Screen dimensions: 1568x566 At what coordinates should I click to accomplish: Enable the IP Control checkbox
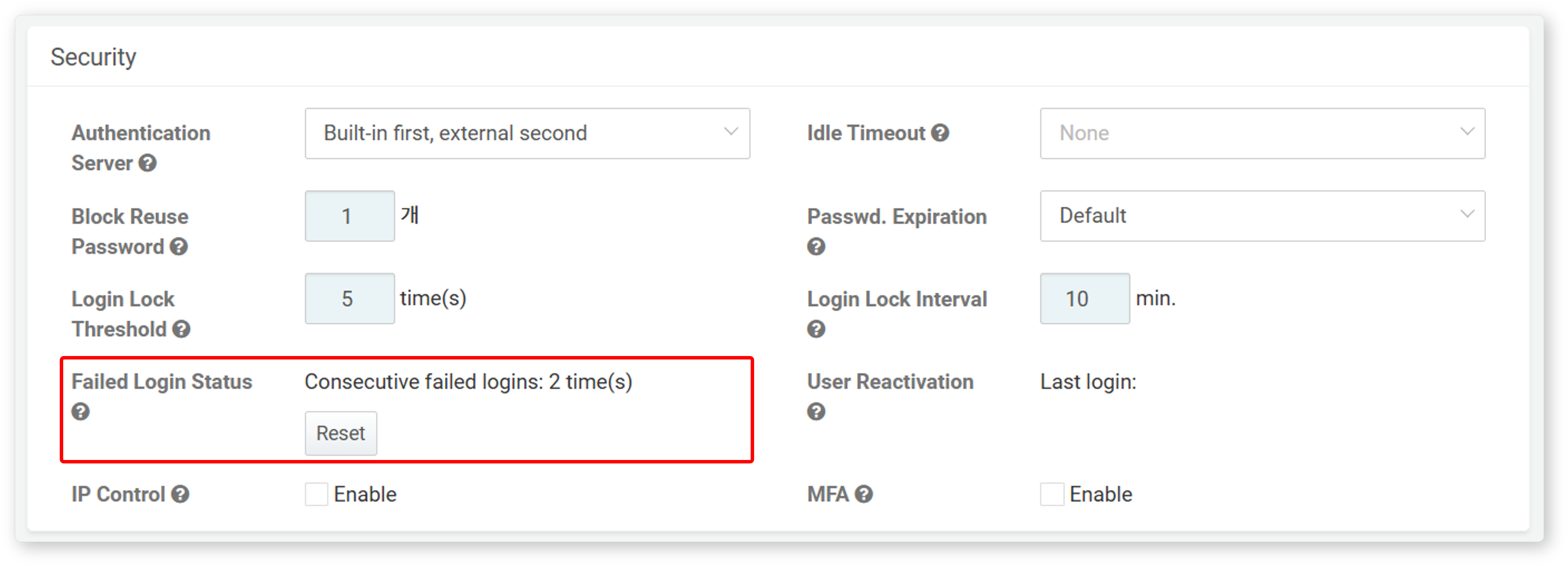pos(316,494)
